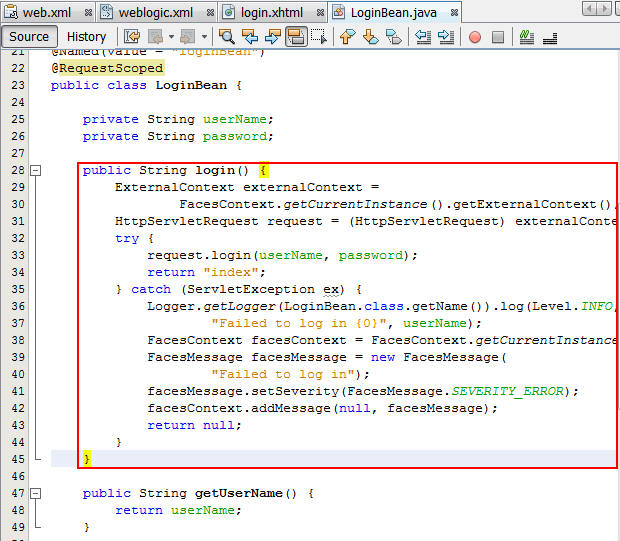620x541 pixels.
Task: Toggle rectangular selection mode
Action: click(x=319, y=37)
